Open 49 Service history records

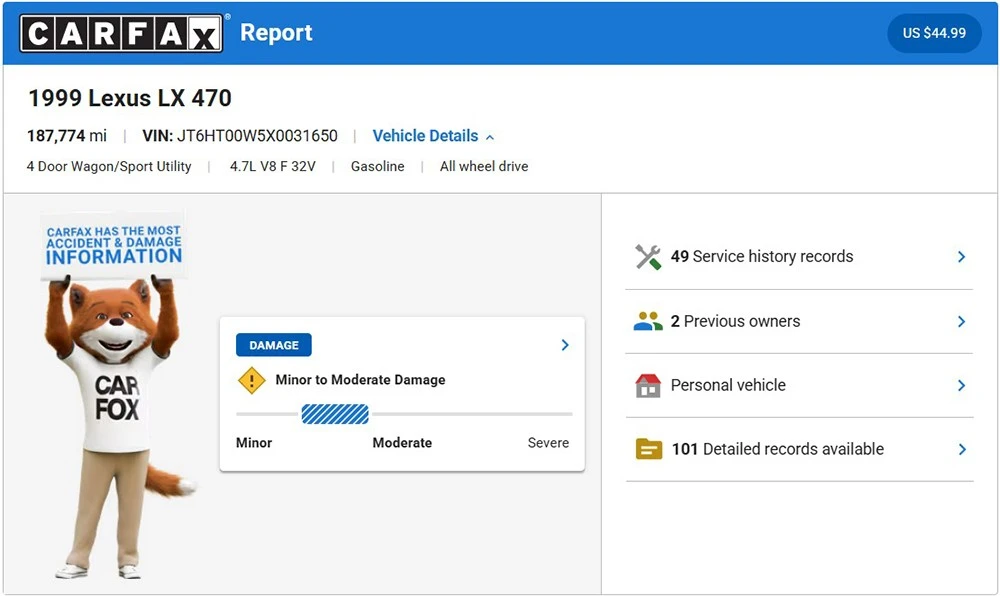pyautogui.click(x=799, y=257)
